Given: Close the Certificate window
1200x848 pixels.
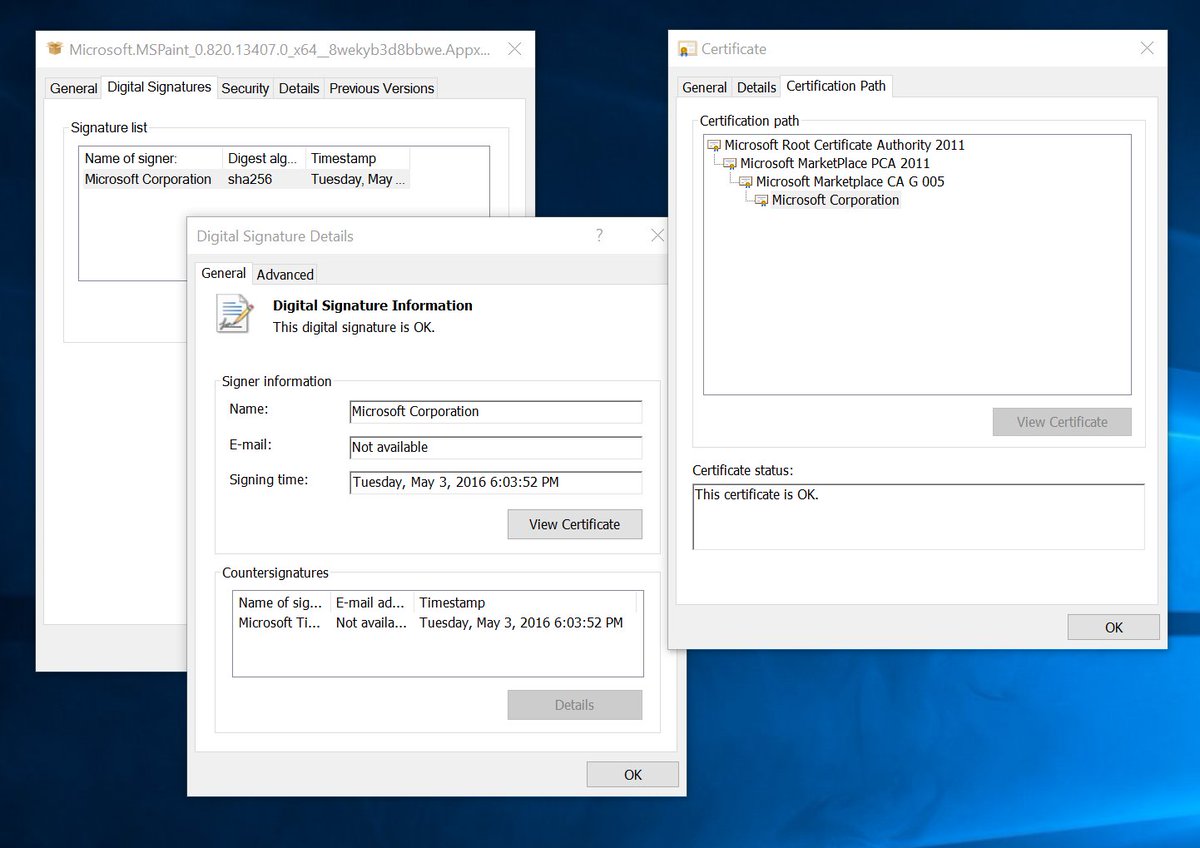Looking at the screenshot, I should pos(1147,48).
